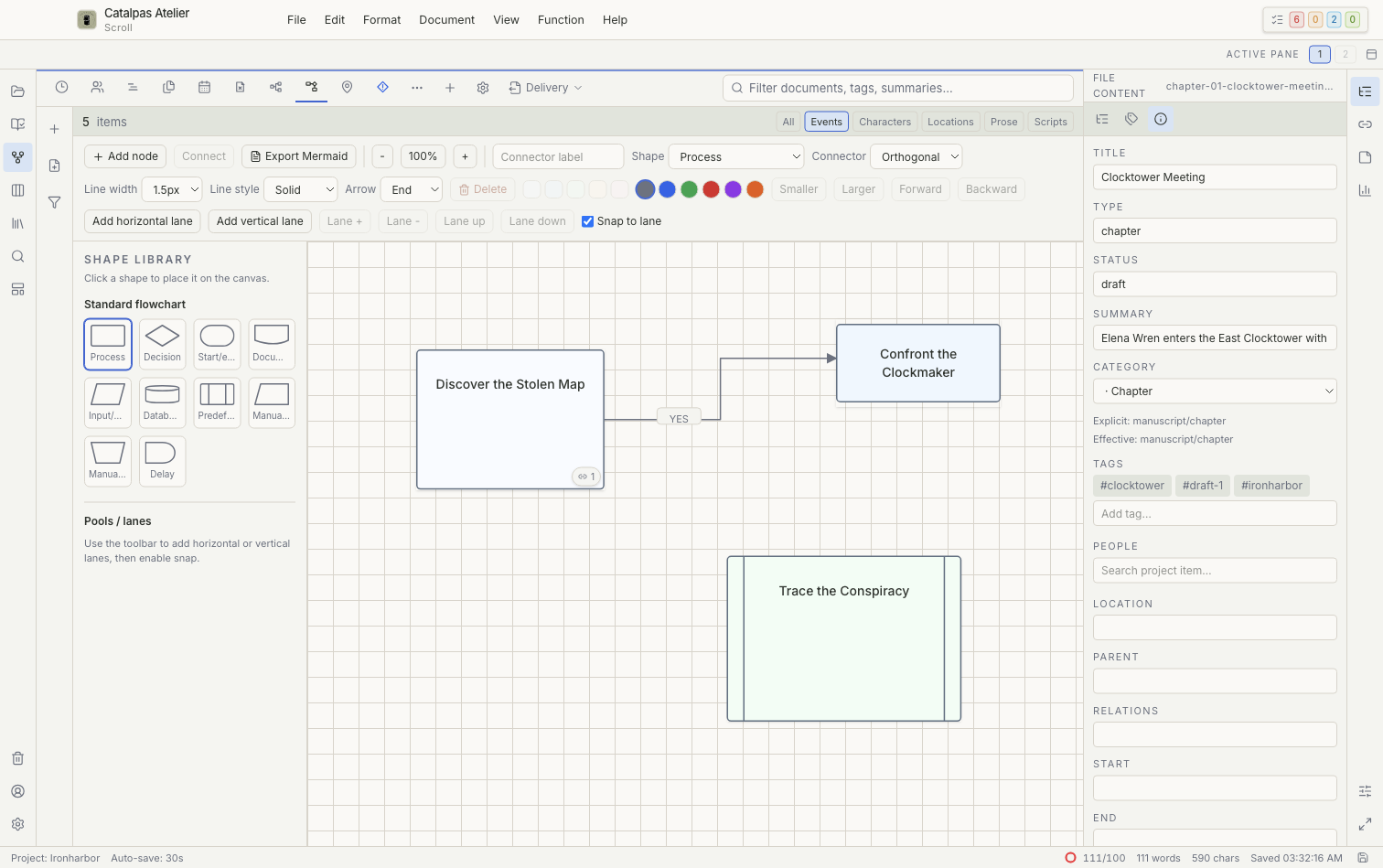This screenshot has height=868, width=1383.
Task: Open the blue diamond alert view icon
Action: [382, 88]
